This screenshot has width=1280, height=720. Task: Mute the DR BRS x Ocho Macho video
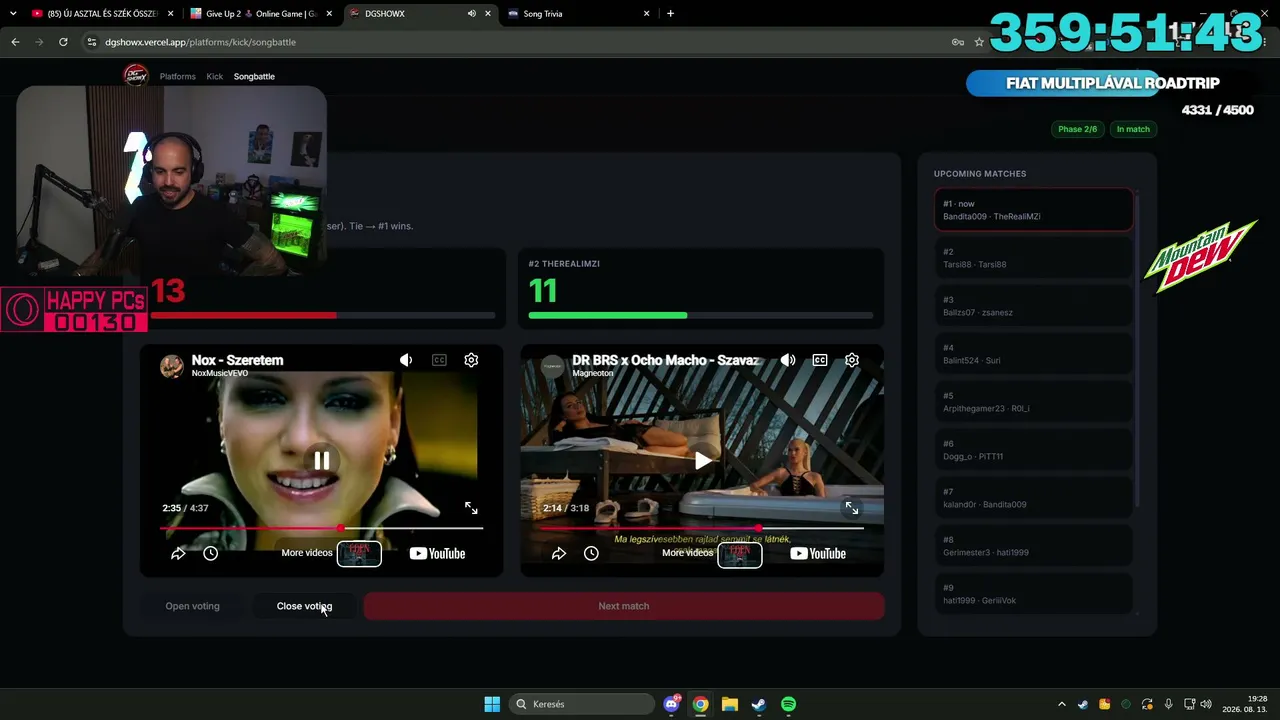[x=788, y=360]
